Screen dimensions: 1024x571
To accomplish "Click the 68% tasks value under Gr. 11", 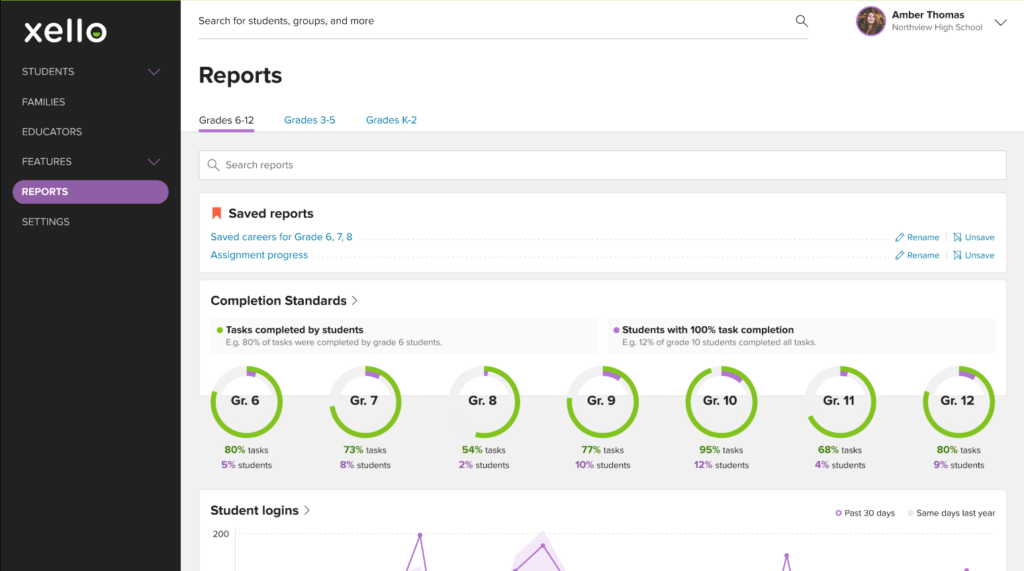I will tap(840, 450).
